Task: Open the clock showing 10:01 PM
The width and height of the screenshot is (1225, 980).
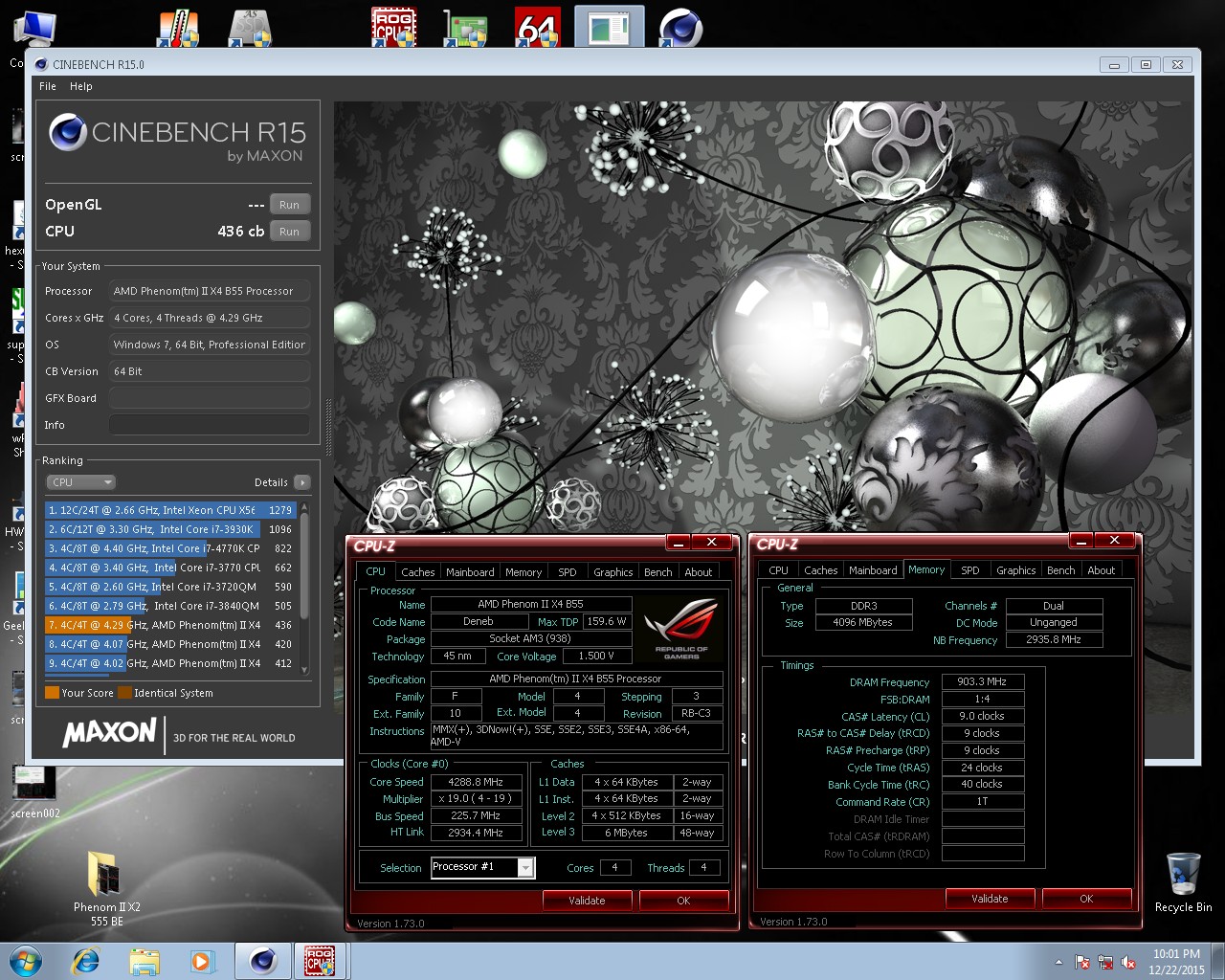Action: 1176,962
